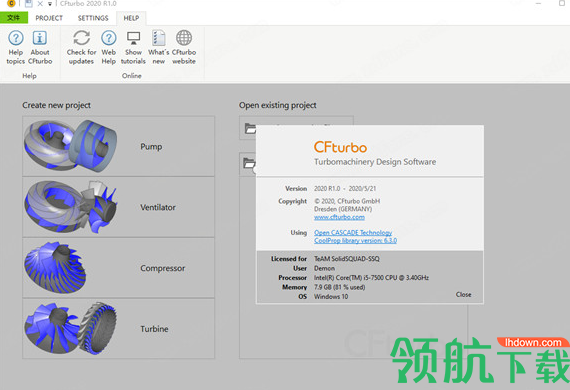This screenshot has width=570, height=390.
Task: Create a new Pump project
Action: (x=119, y=146)
